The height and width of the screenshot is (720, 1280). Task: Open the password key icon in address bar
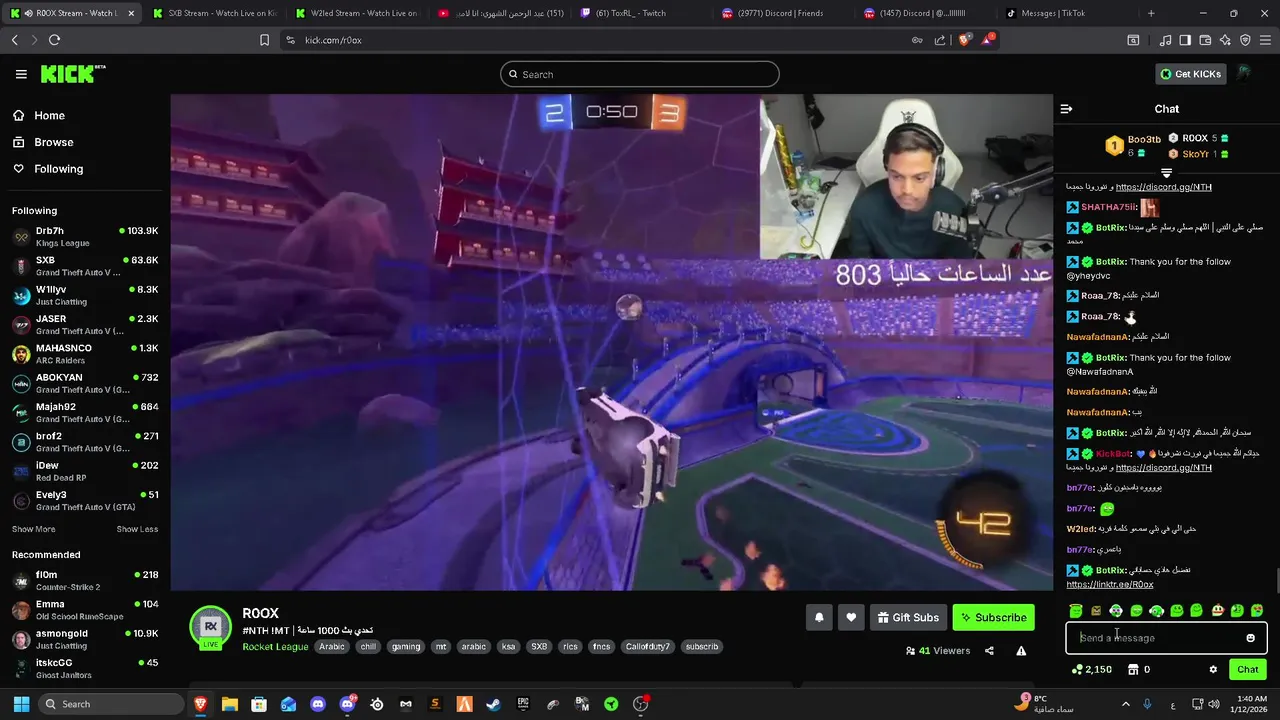[x=917, y=40]
